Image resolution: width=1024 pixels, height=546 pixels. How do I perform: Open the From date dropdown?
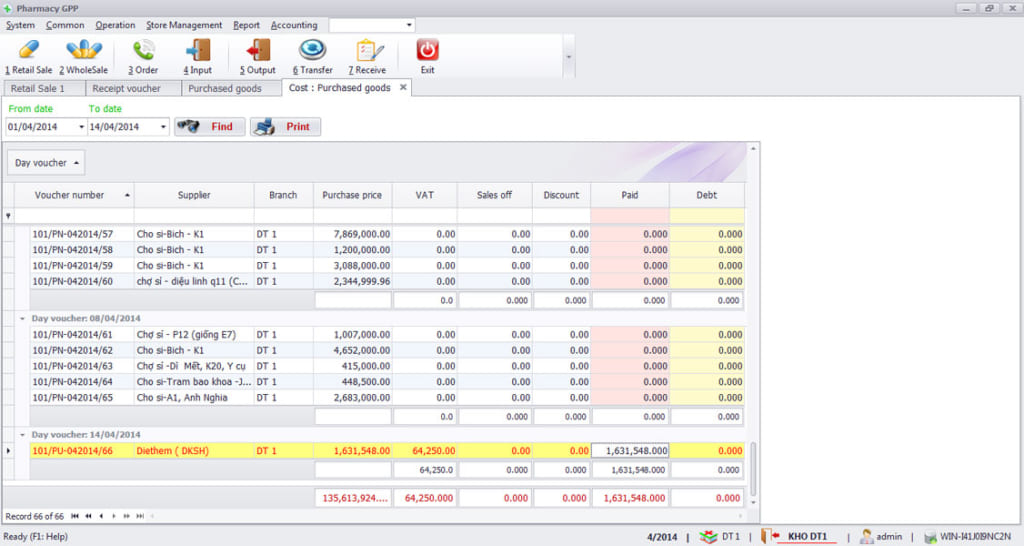click(x=81, y=127)
